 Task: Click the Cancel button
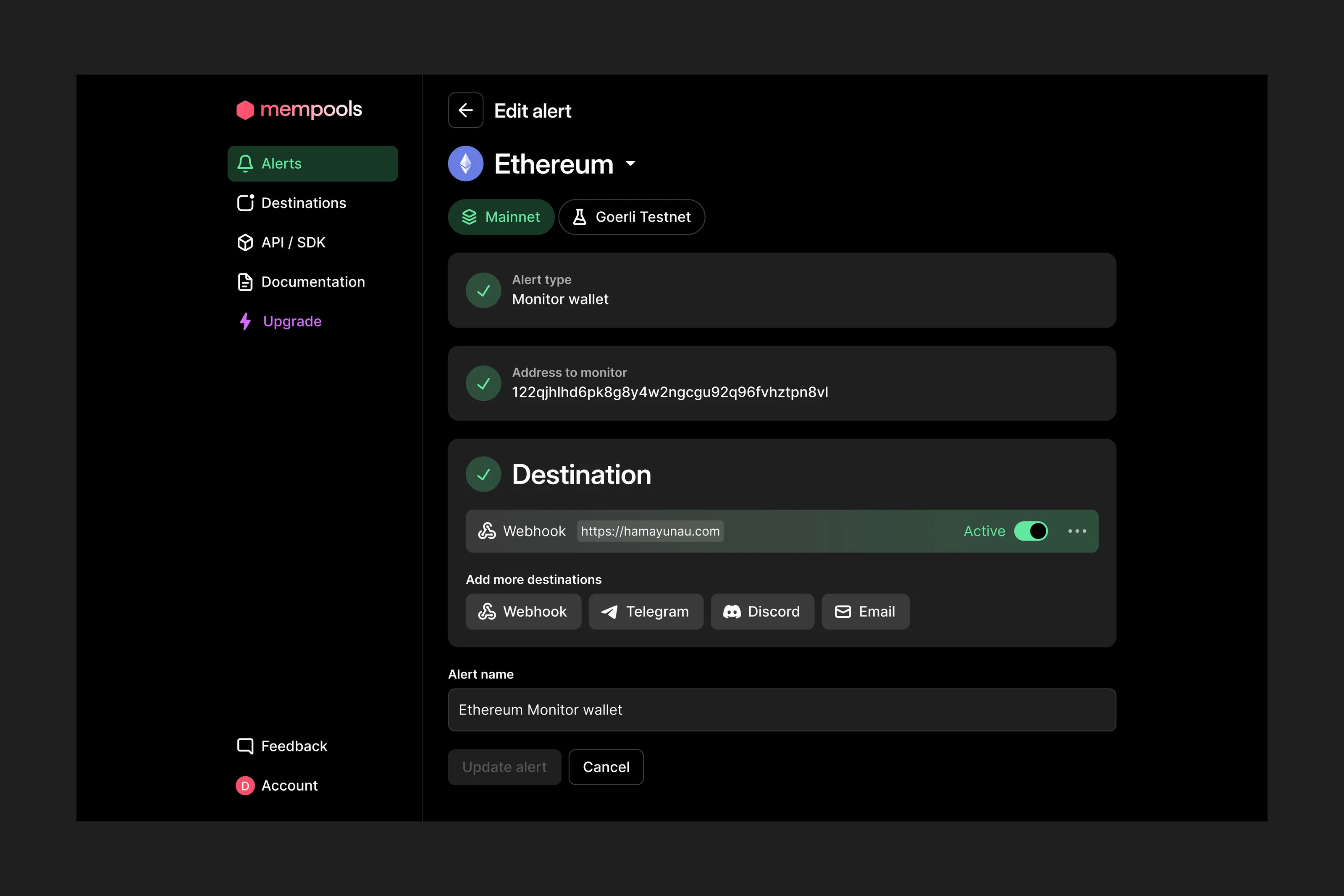606,767
